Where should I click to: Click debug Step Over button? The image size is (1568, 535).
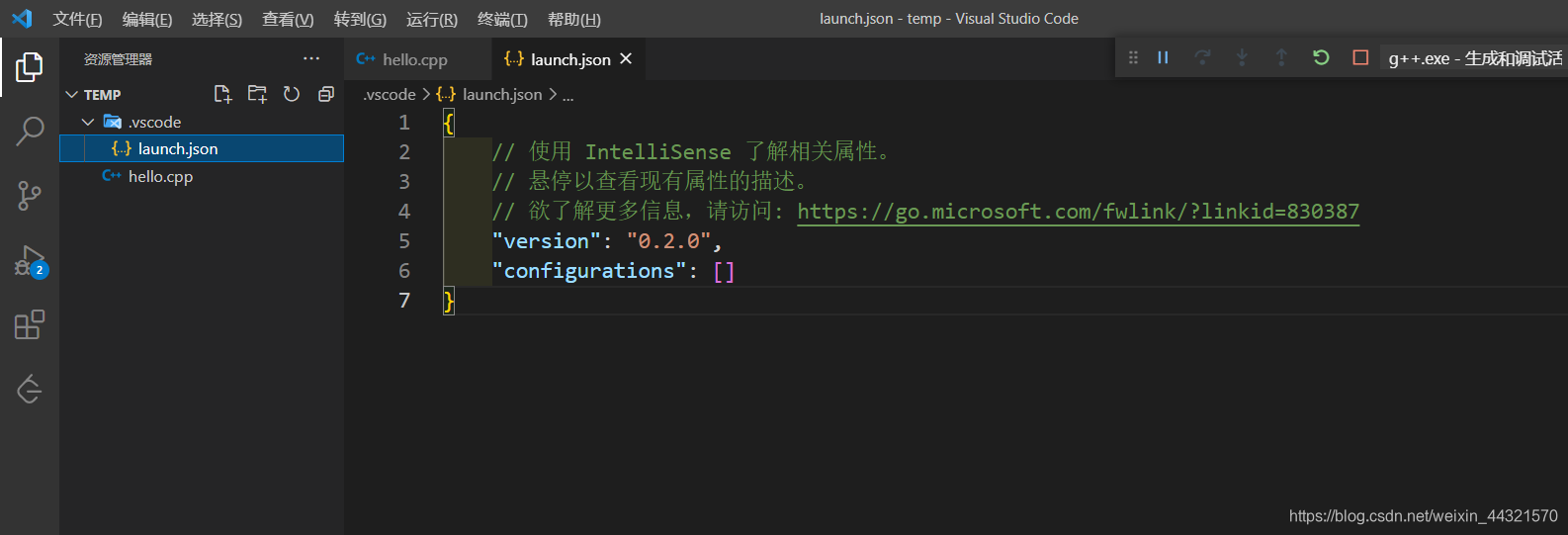[1202, 58]
